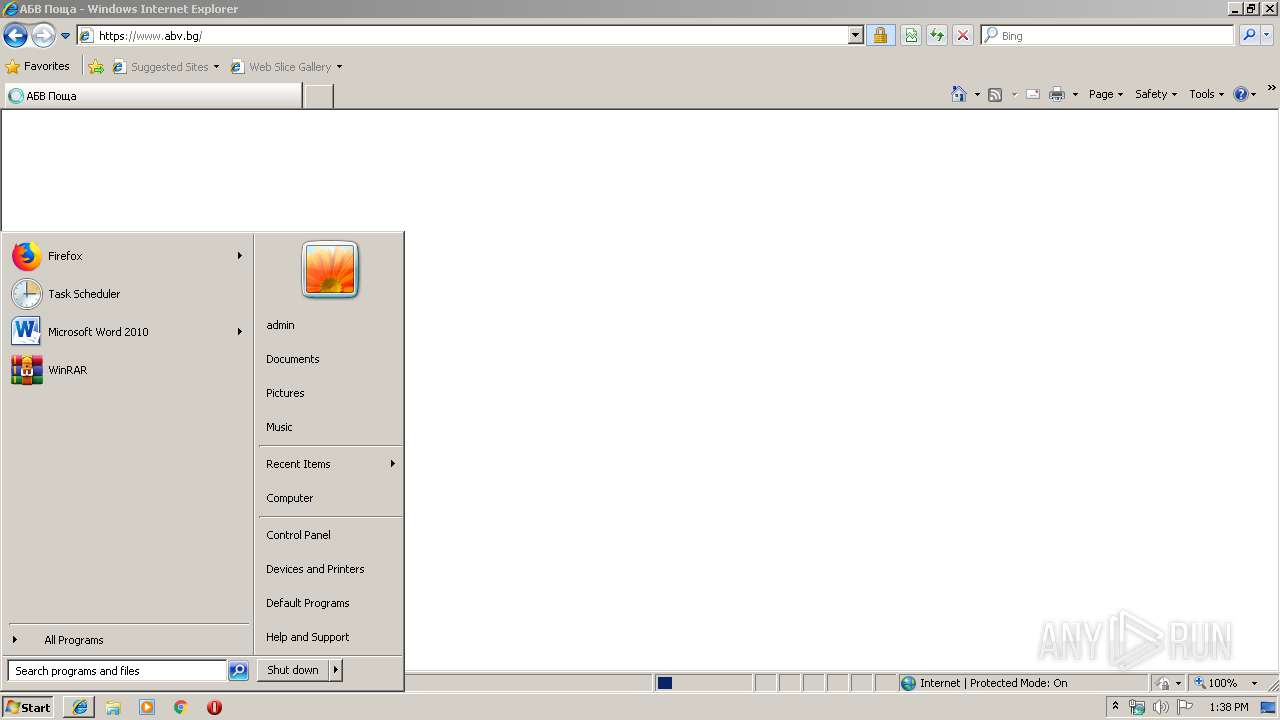This screenshot has width=1280, height=720.
Task: Expand Recent Items submenu
Action: 330,464
